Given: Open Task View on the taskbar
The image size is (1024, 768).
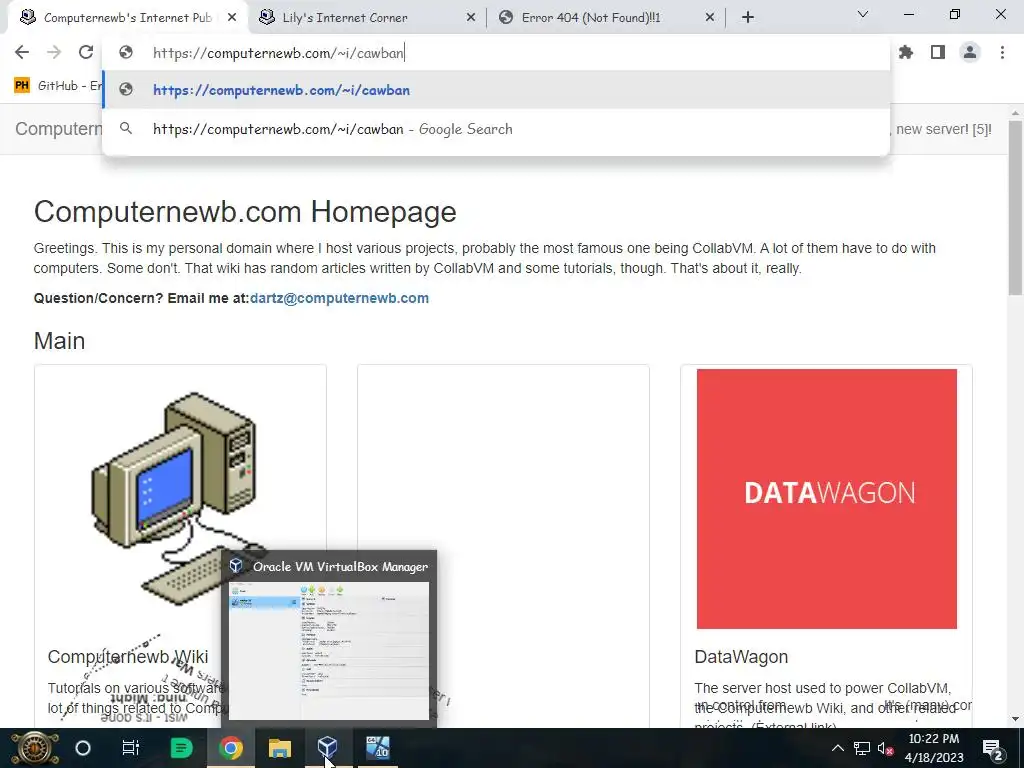Looking at the screenshot, I should [x=131, y=748].
